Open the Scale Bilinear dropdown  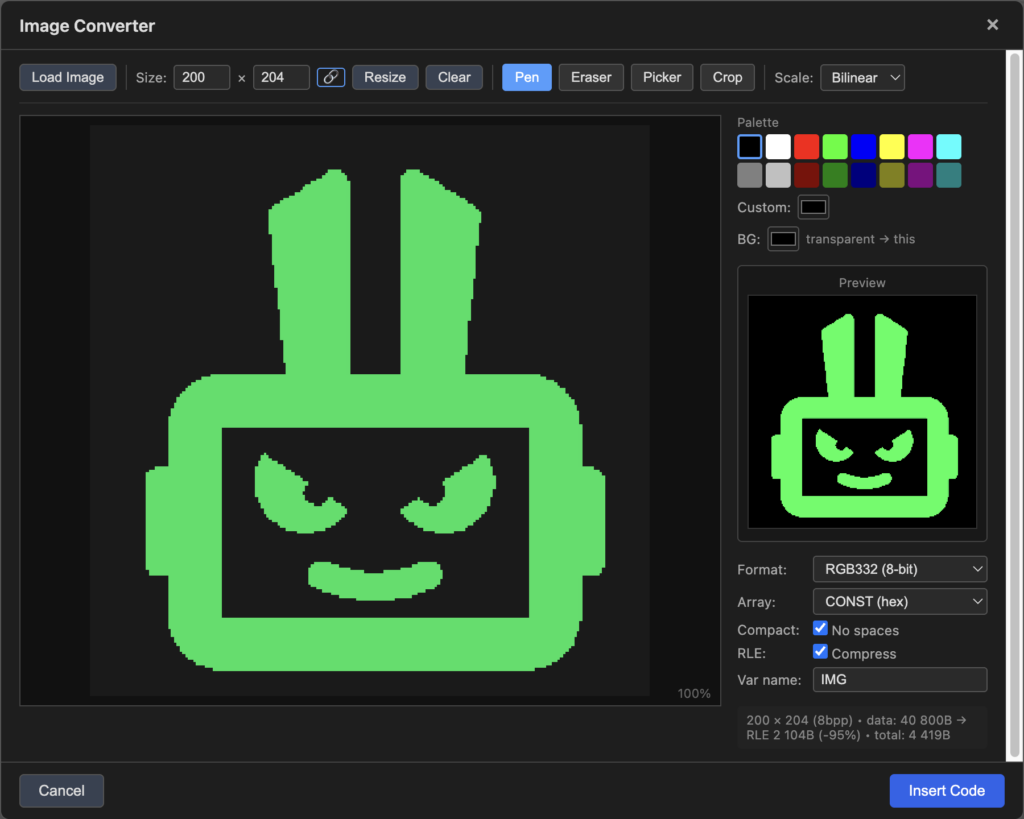click(x=862, y=77)
